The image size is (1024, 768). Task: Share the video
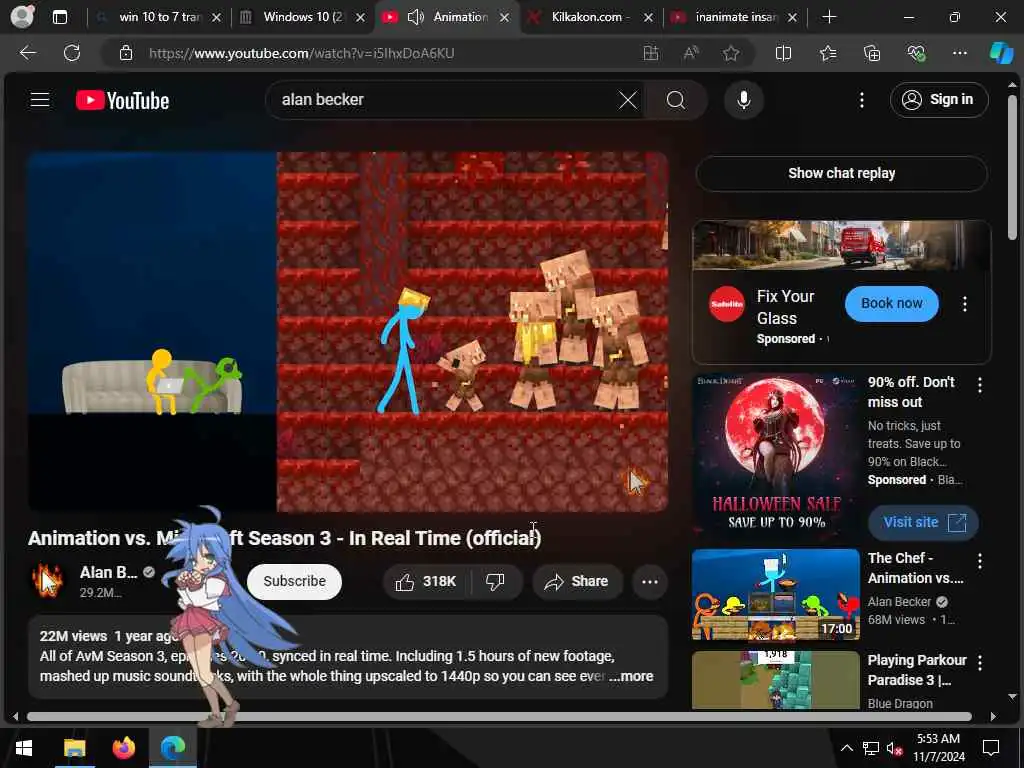[577, 581]
